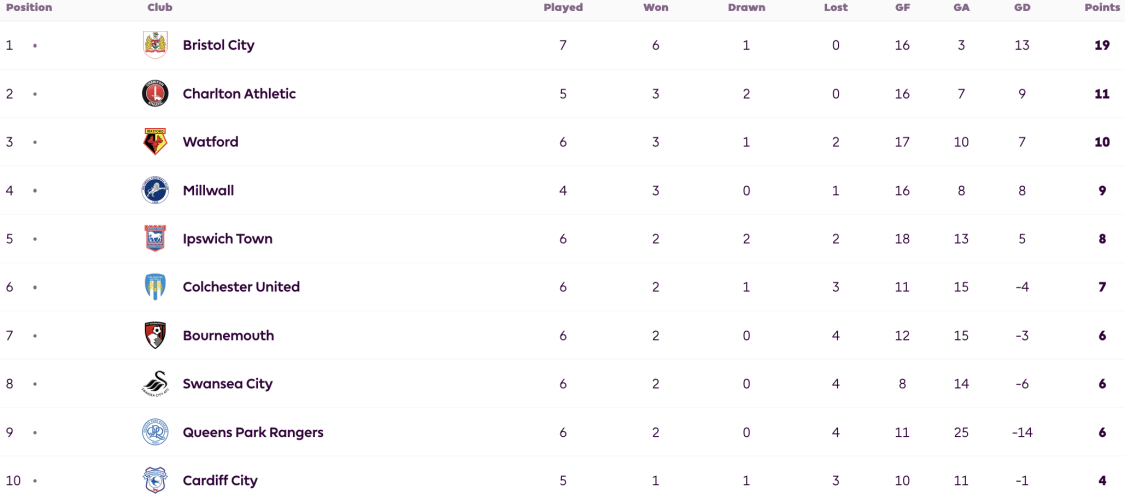The width and height of the screenshot is (1125, 500).
Task: Click the Millwall lion badge
Action: [154, 190]
